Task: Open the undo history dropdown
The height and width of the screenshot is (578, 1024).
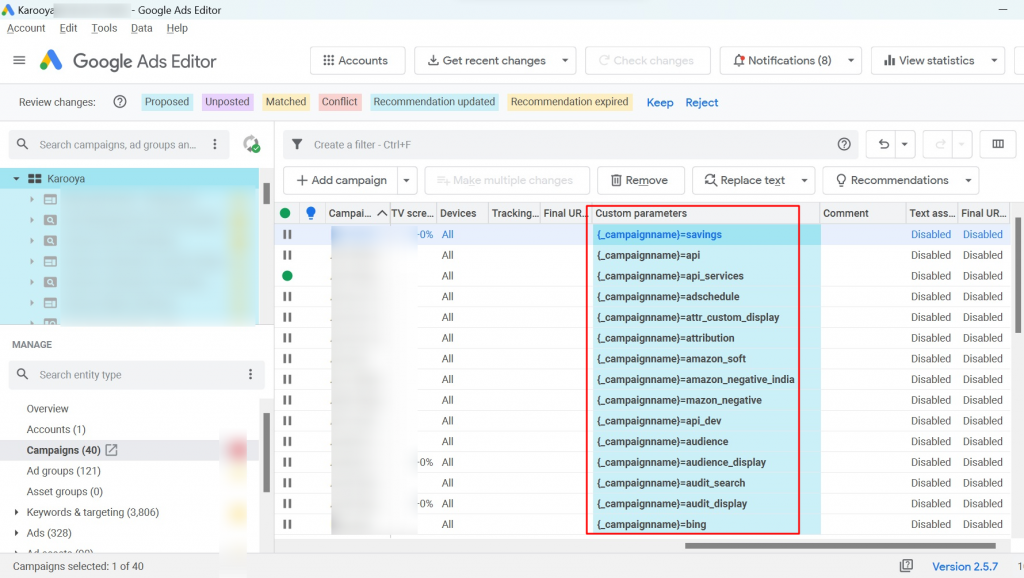Action: (904, 144)
